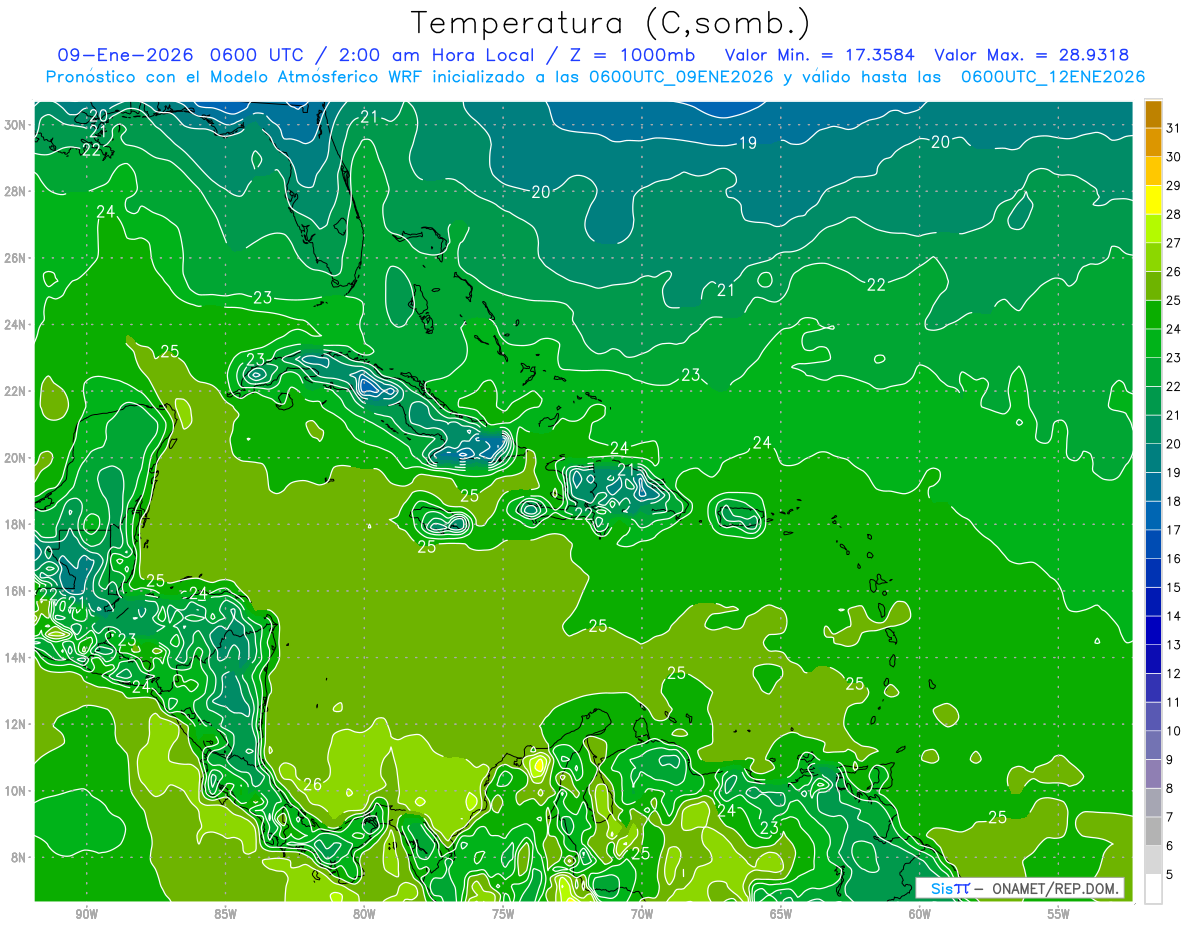Screen dimensions: 1200x927
Task: Click the 90W longitude axis label
Action: (x=86, y=914)
